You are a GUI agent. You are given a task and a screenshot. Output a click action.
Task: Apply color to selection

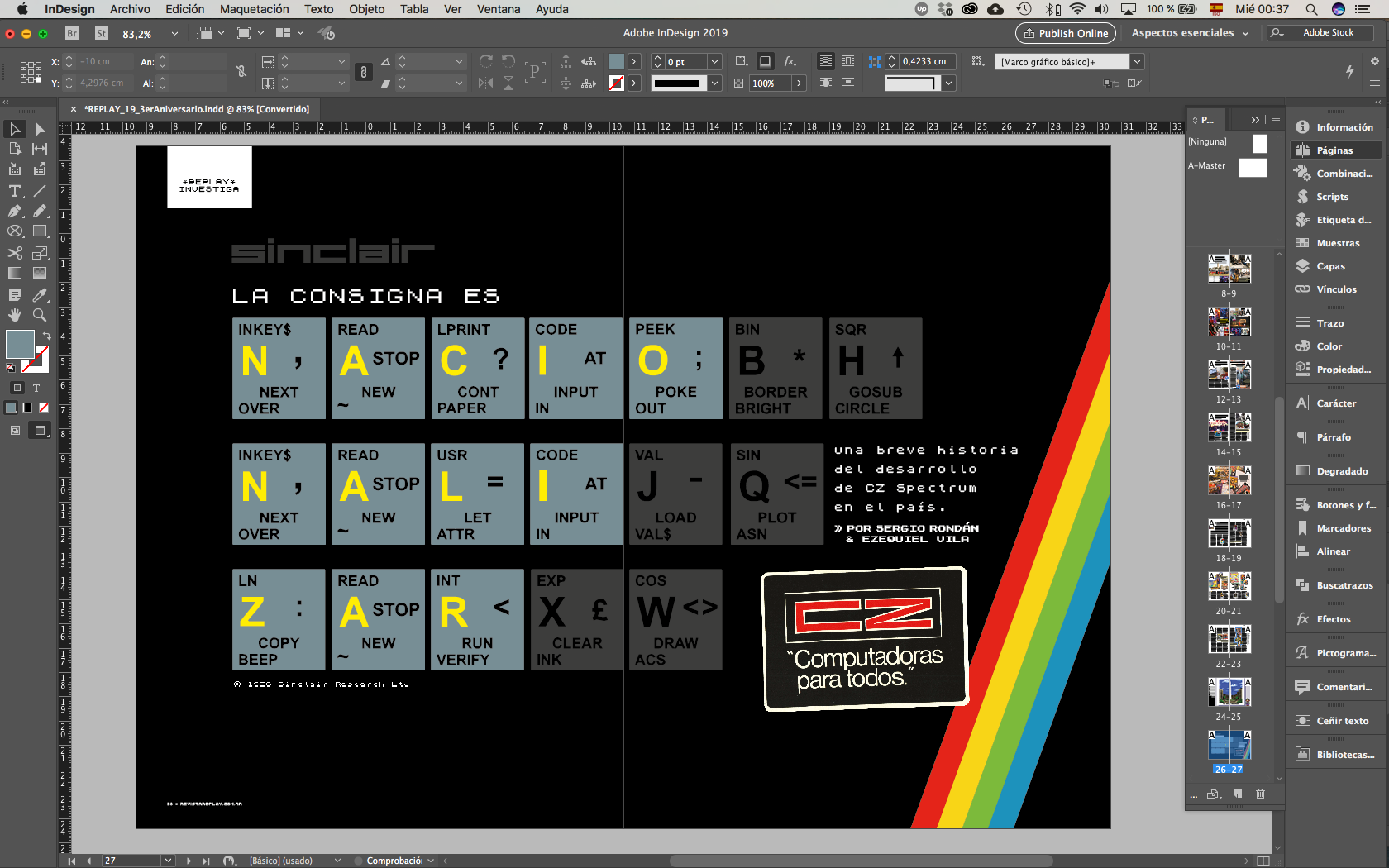pos(12,408)
